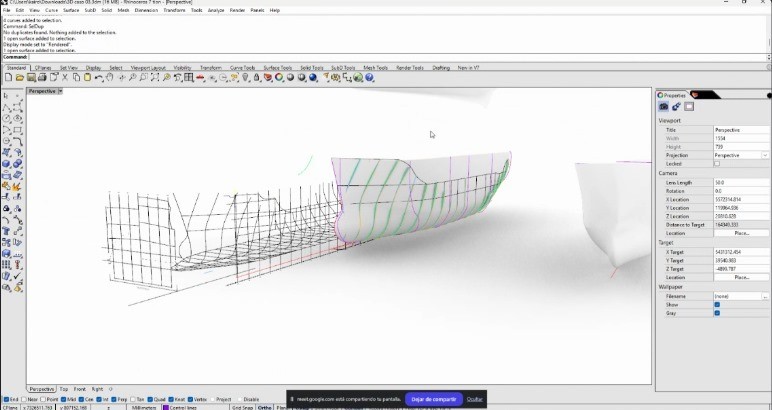Switch to the Curve Tools toolbar tab
772x410 pixels.
click(x=242, y=68)
